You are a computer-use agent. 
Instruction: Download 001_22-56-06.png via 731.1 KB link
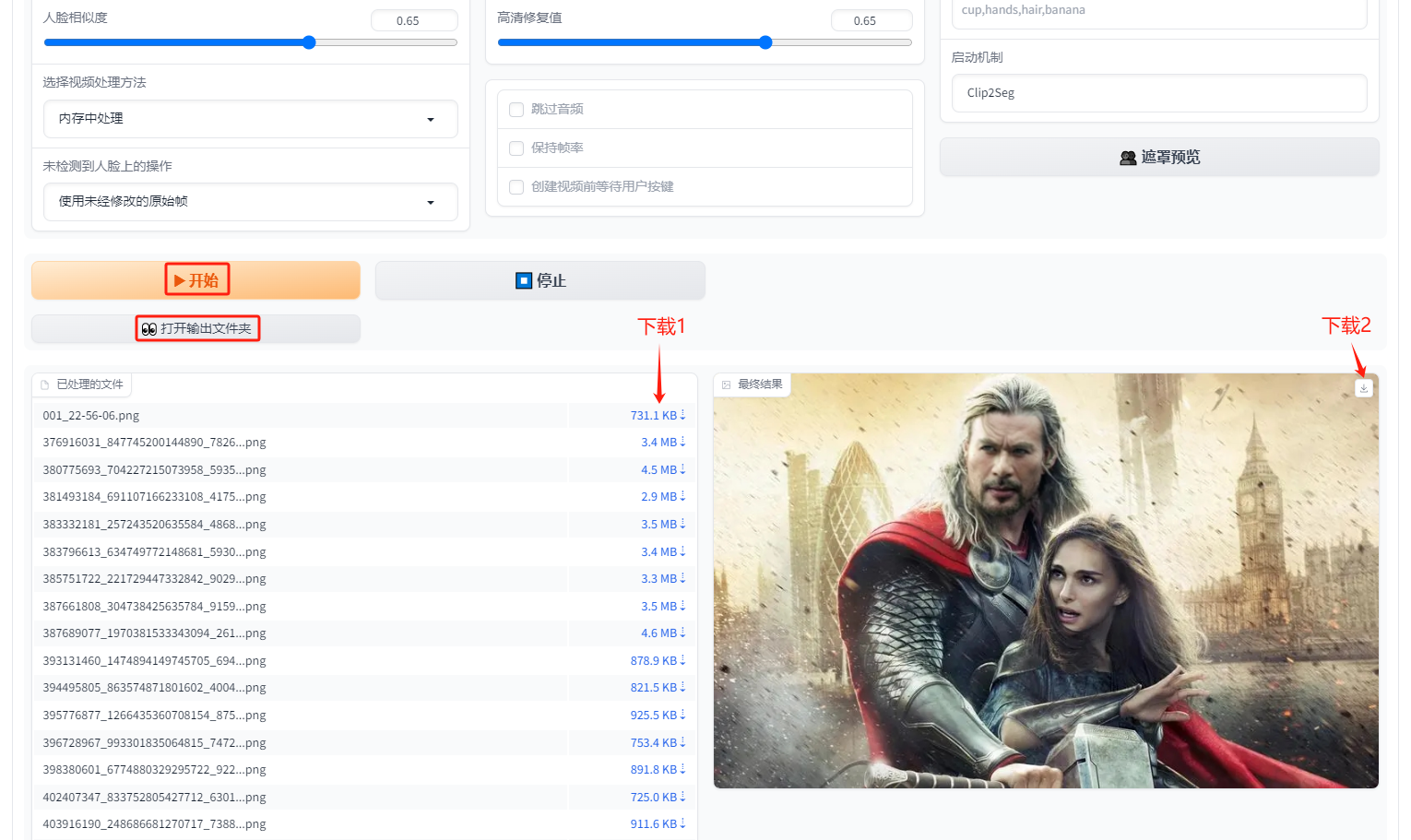tap(657, 416)
